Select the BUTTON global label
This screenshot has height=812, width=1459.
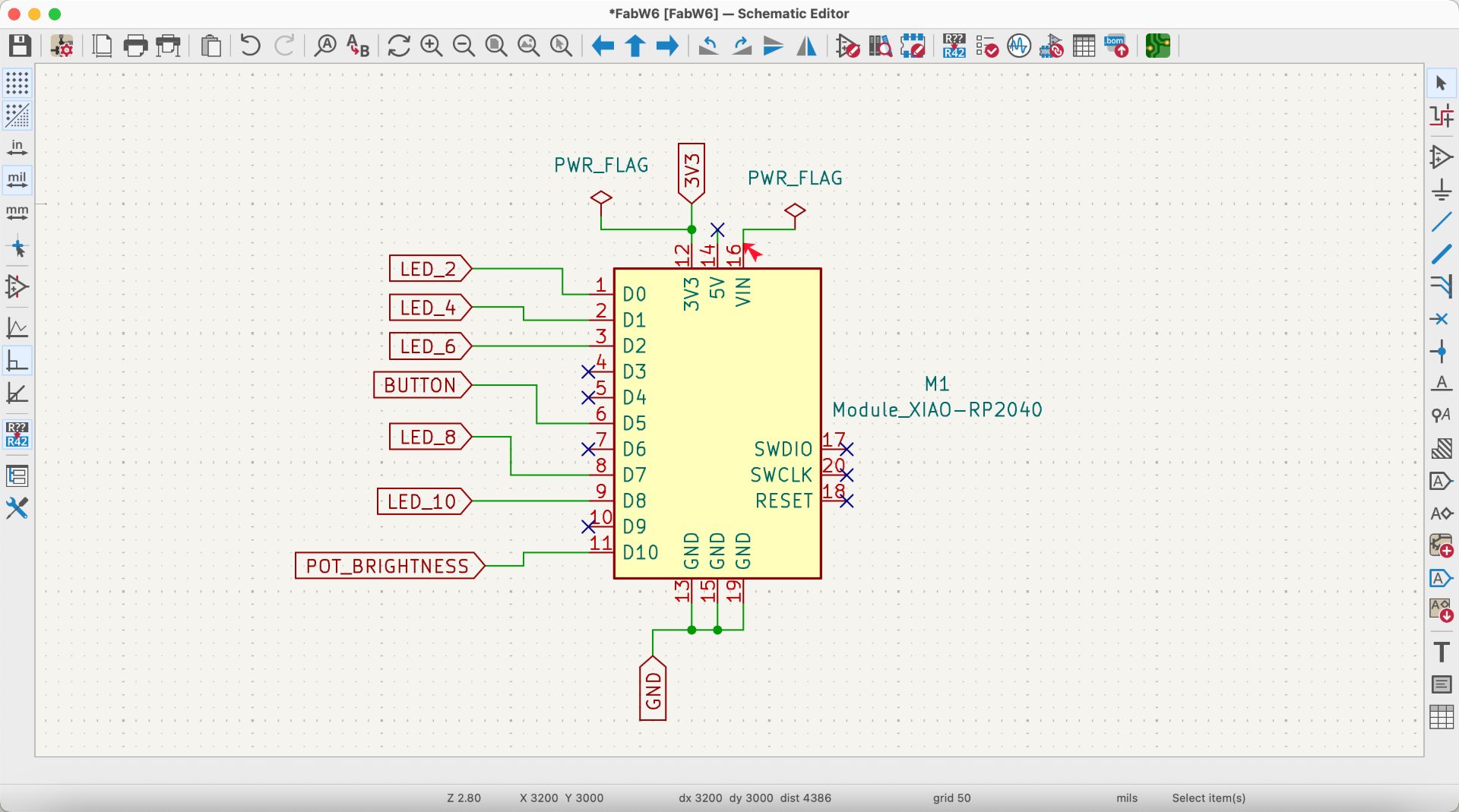[x=423, y=385]
